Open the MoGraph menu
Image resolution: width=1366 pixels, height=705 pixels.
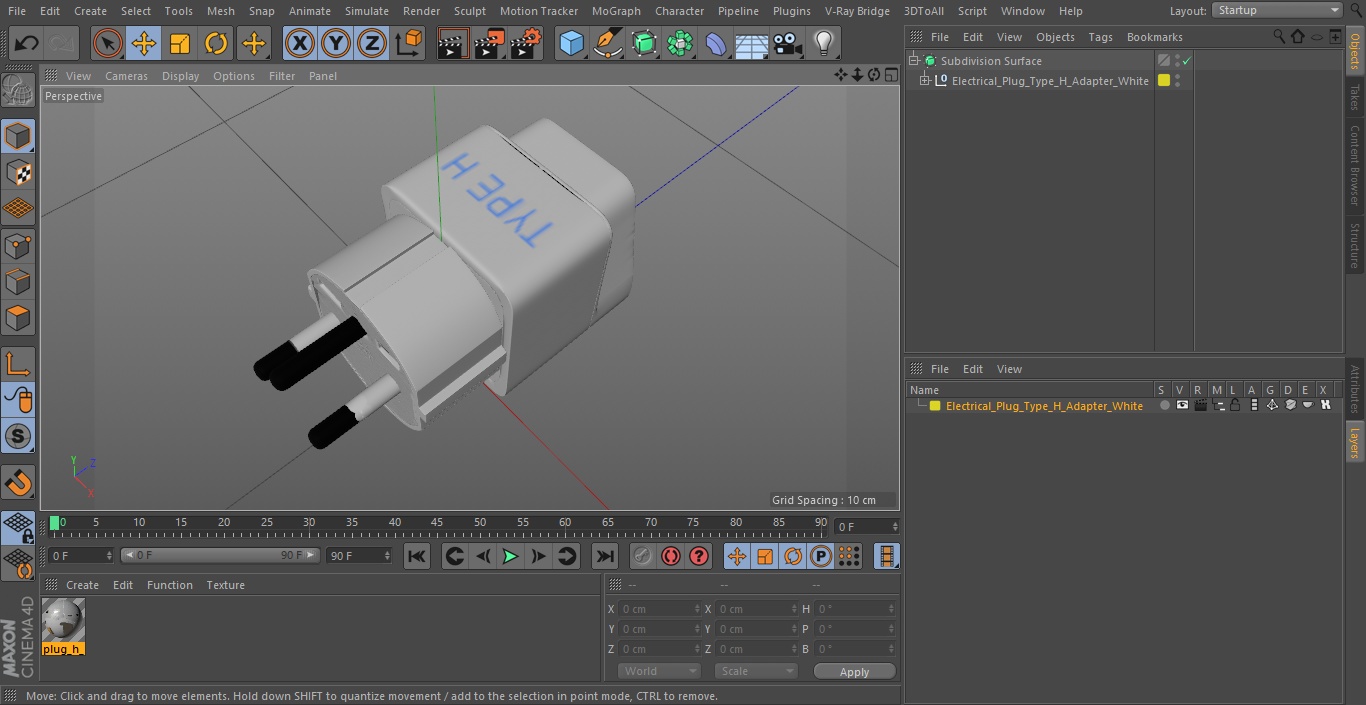616,11
